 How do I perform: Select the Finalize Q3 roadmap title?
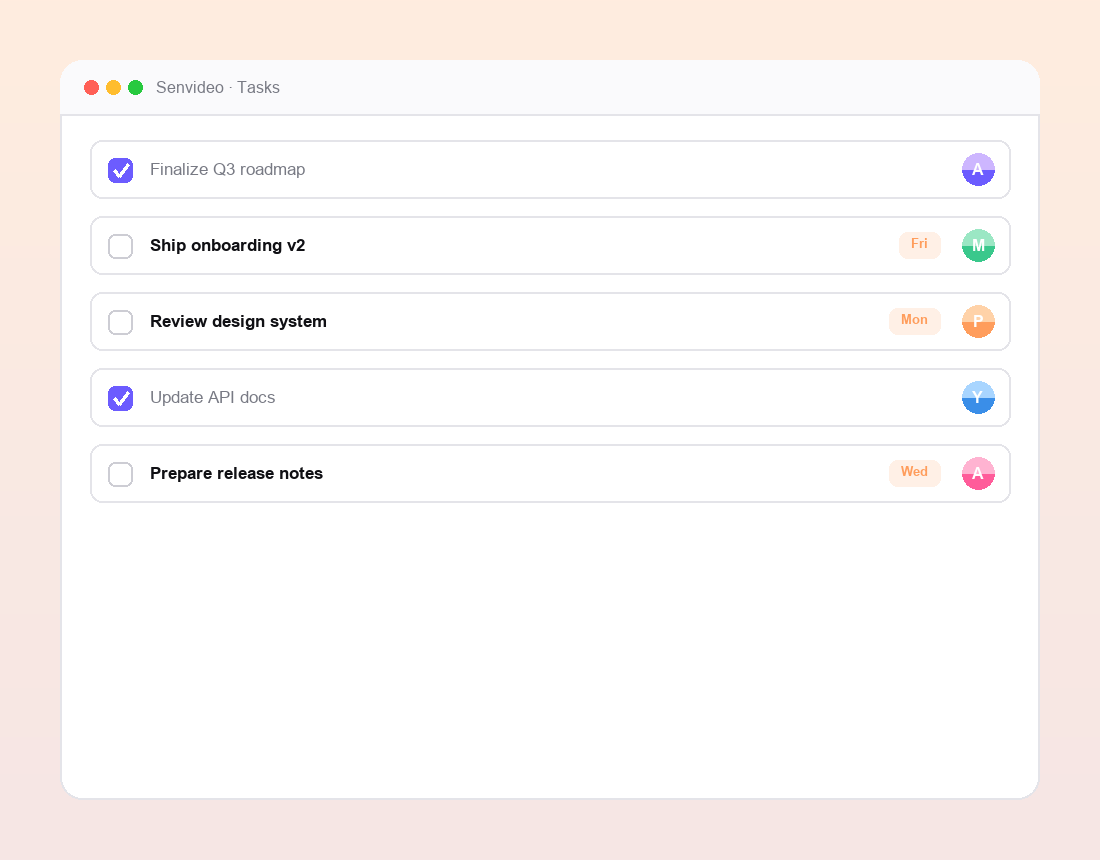pos(227,170)
